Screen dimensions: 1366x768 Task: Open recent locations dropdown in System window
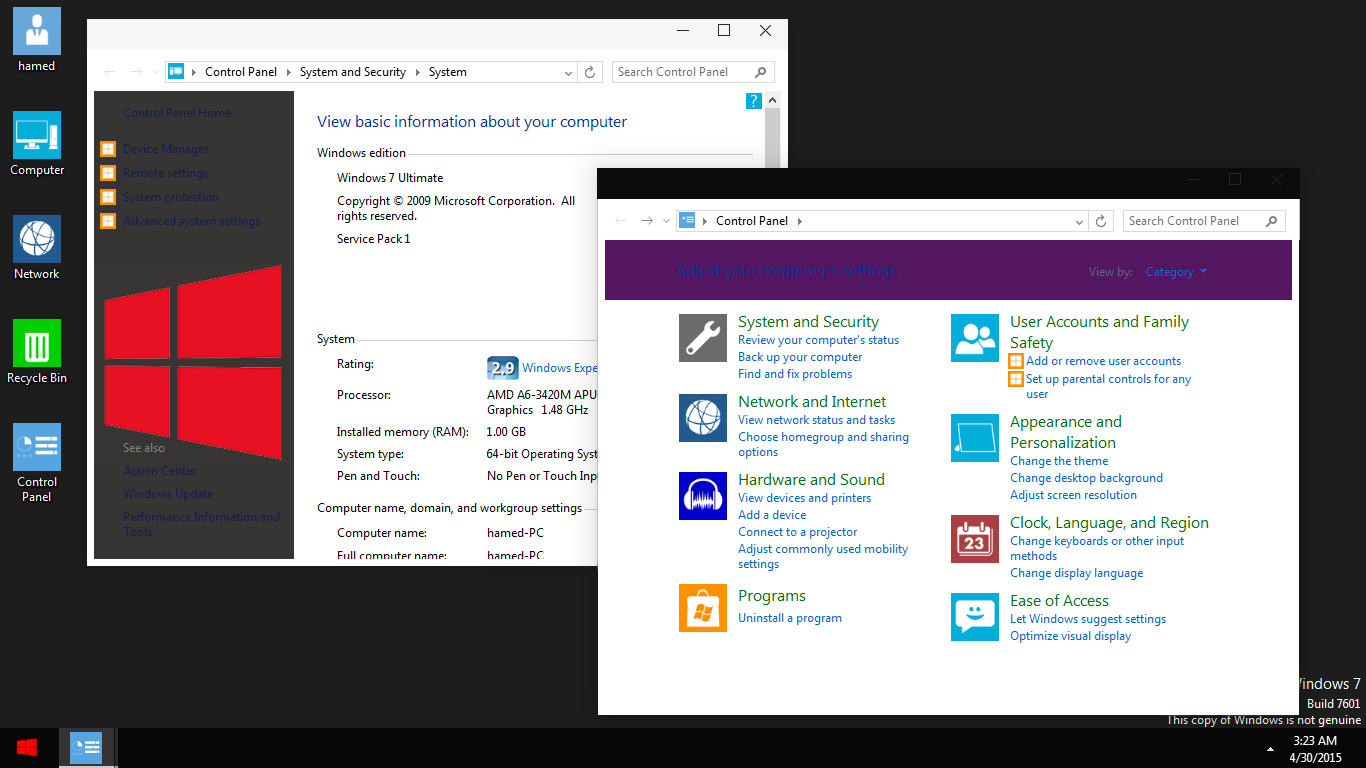(x=156, y=72)
